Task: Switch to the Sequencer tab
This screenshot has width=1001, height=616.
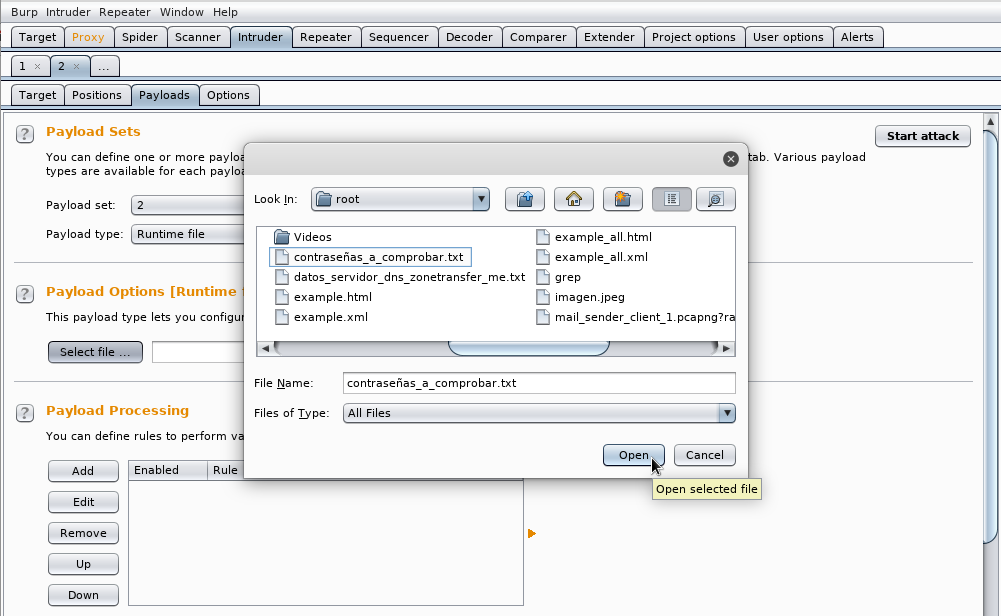Action: 399,37
